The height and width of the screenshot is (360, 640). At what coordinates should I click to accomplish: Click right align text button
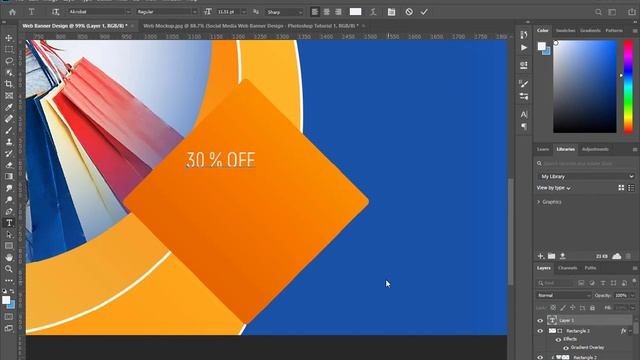pyautogui.click(x=338, y=12)
